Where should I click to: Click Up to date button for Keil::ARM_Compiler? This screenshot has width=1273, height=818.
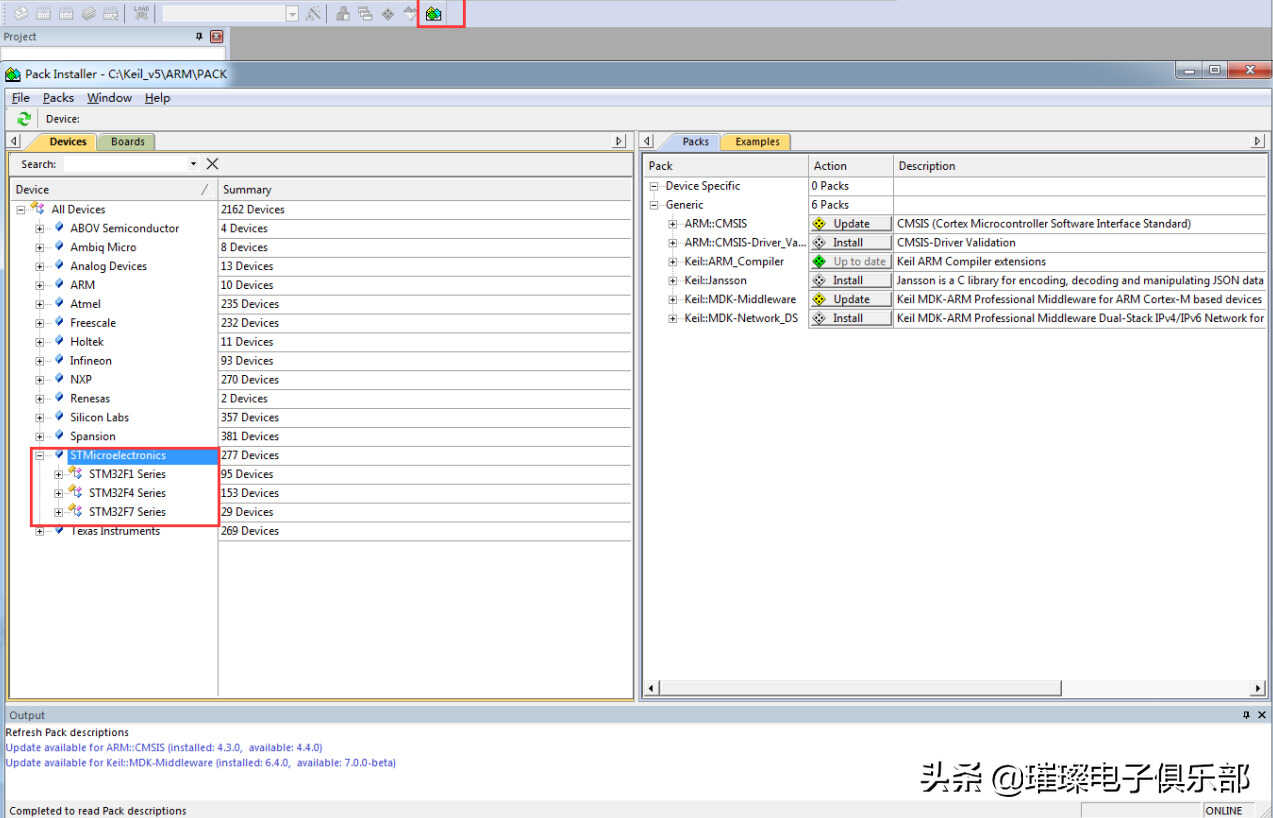coord(850,262)
